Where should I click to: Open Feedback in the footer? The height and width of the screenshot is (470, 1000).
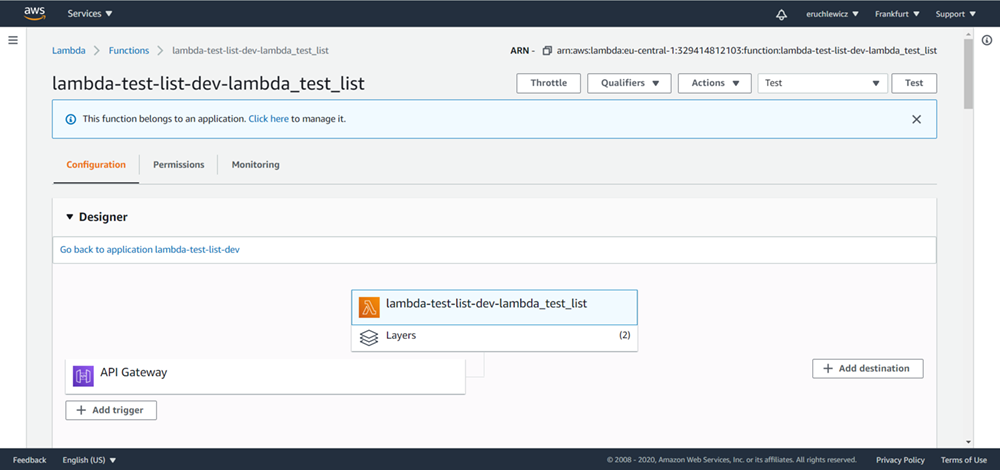click(x=29, y=460)
